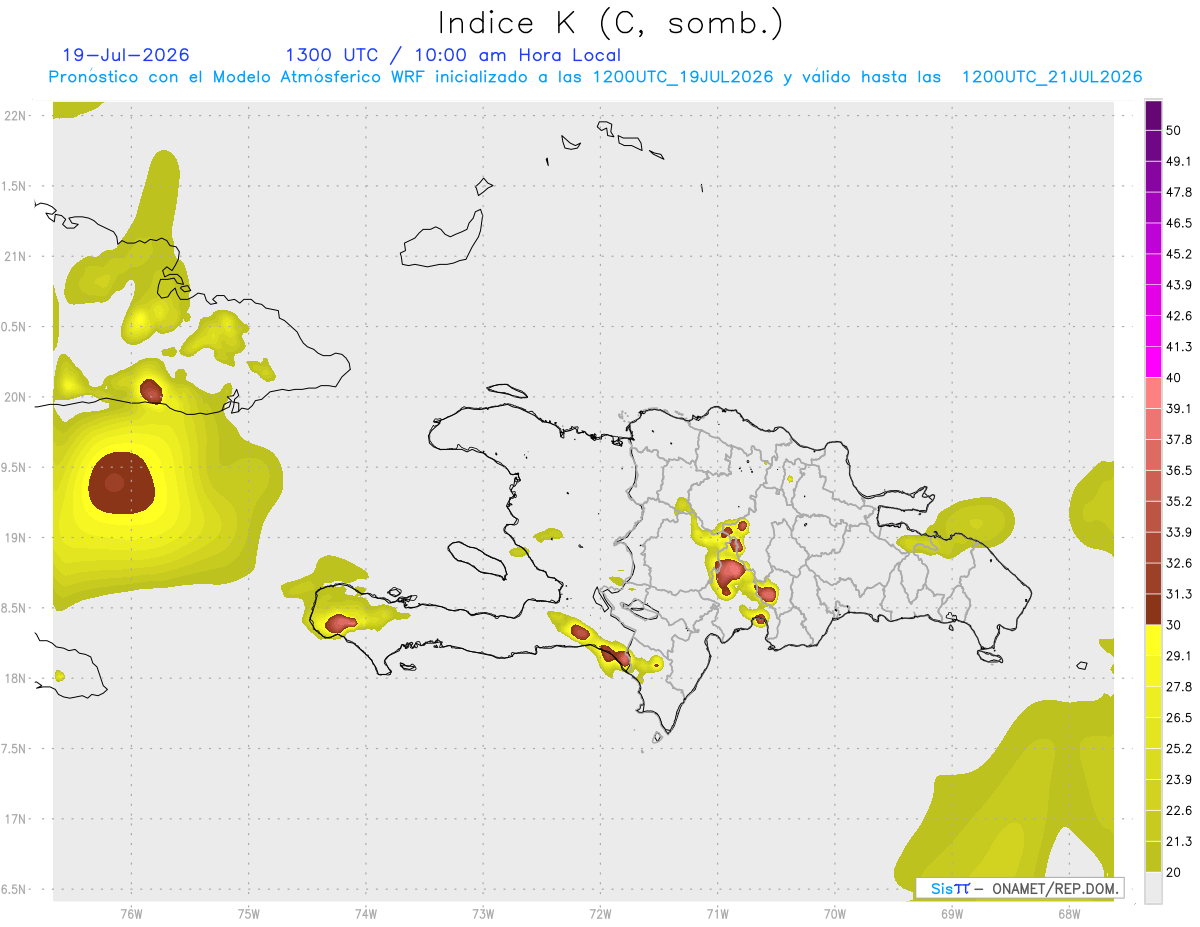Click the latitude label '17N'

tap(15, 819)
